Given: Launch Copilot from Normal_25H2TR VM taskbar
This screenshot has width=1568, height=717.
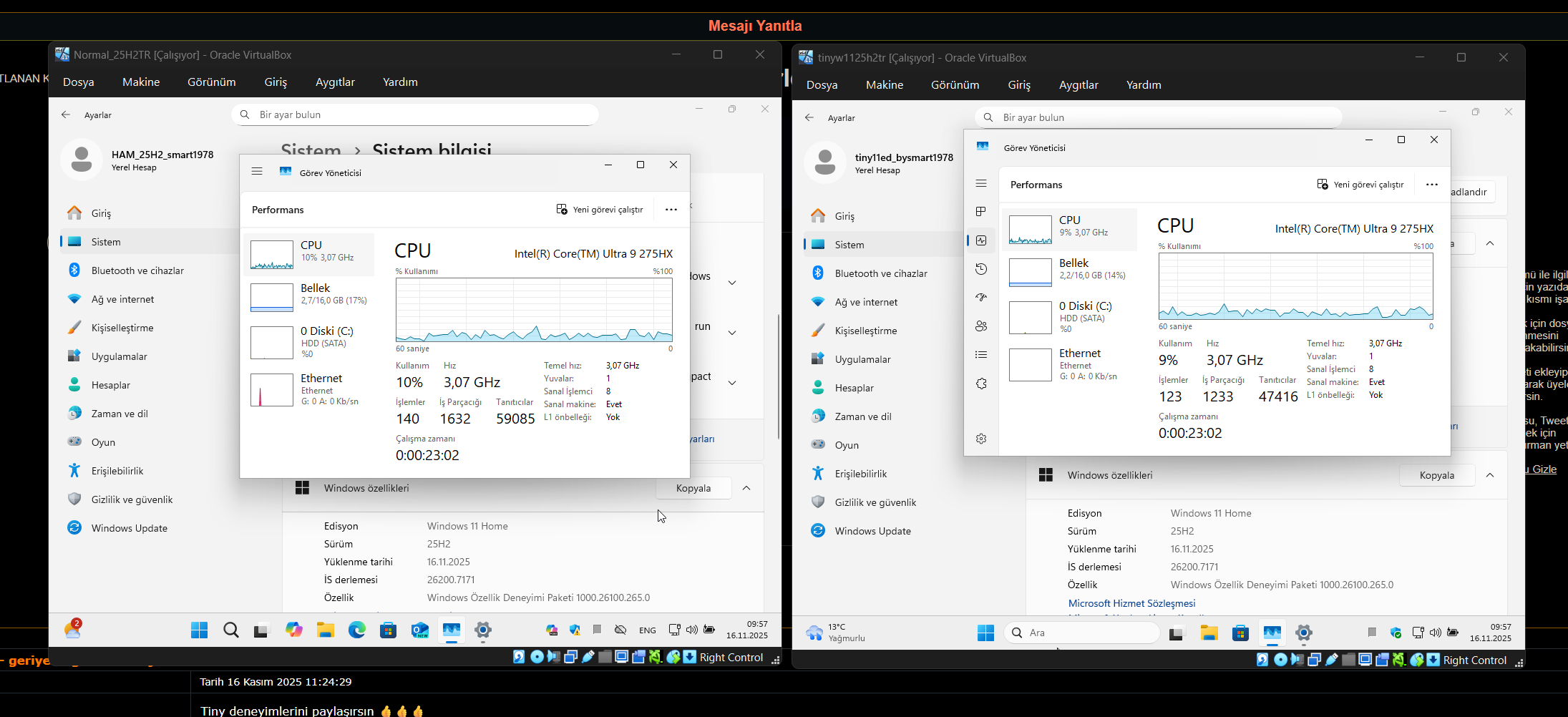Looking at the screenshot, I should click(x=294, y=630).
